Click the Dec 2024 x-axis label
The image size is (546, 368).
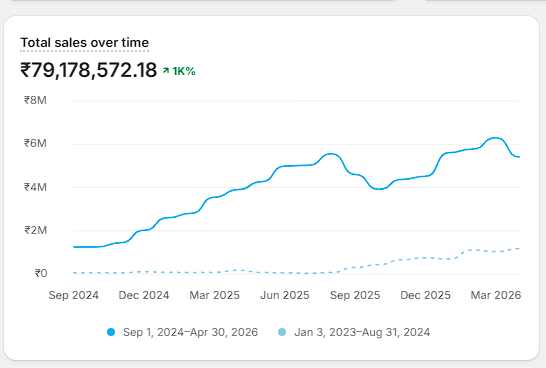144,295
